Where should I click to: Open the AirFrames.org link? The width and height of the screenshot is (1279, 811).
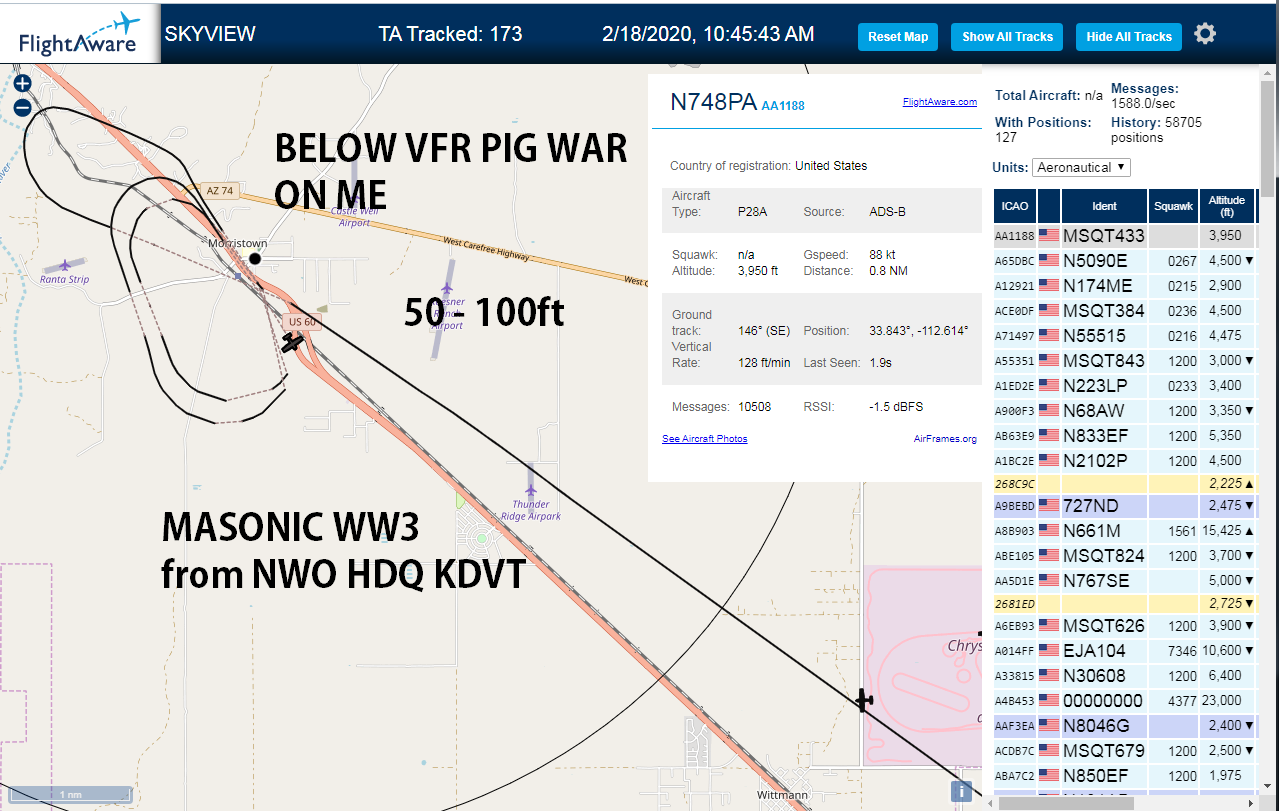tap(945, 439)
